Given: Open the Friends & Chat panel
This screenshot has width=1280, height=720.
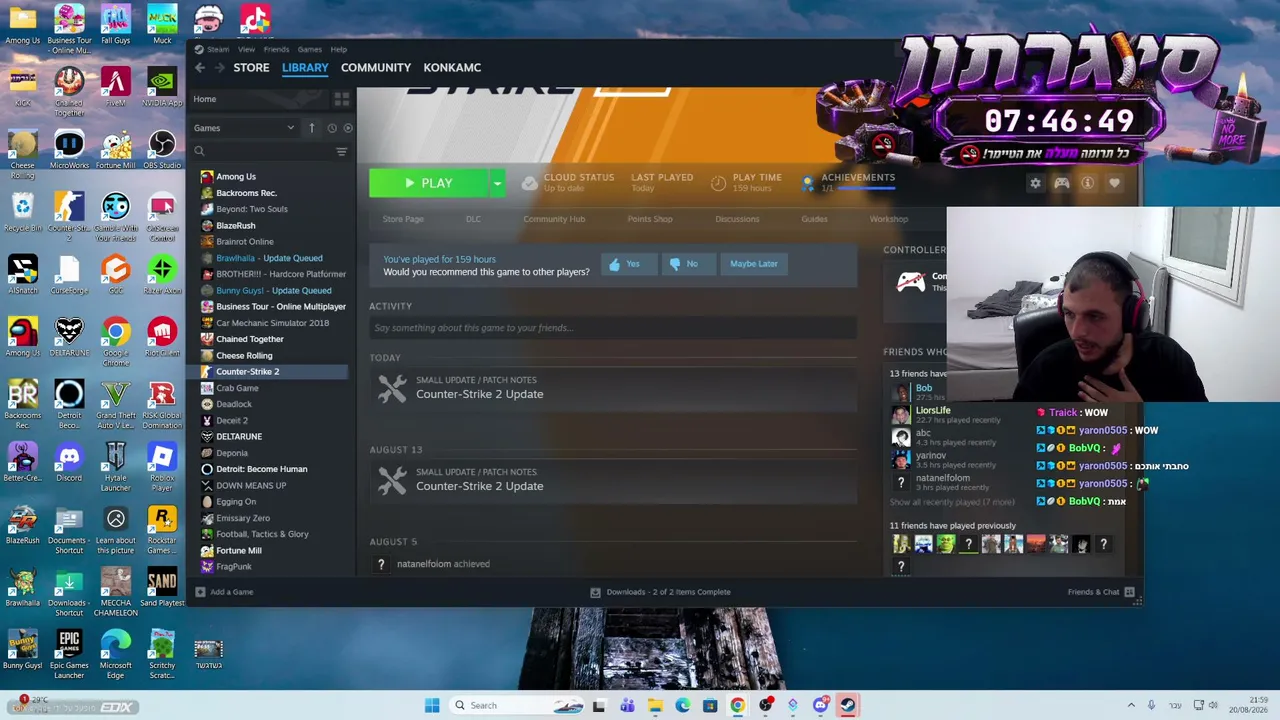Looking at the screenshot, I should (x=1101, y=592).
